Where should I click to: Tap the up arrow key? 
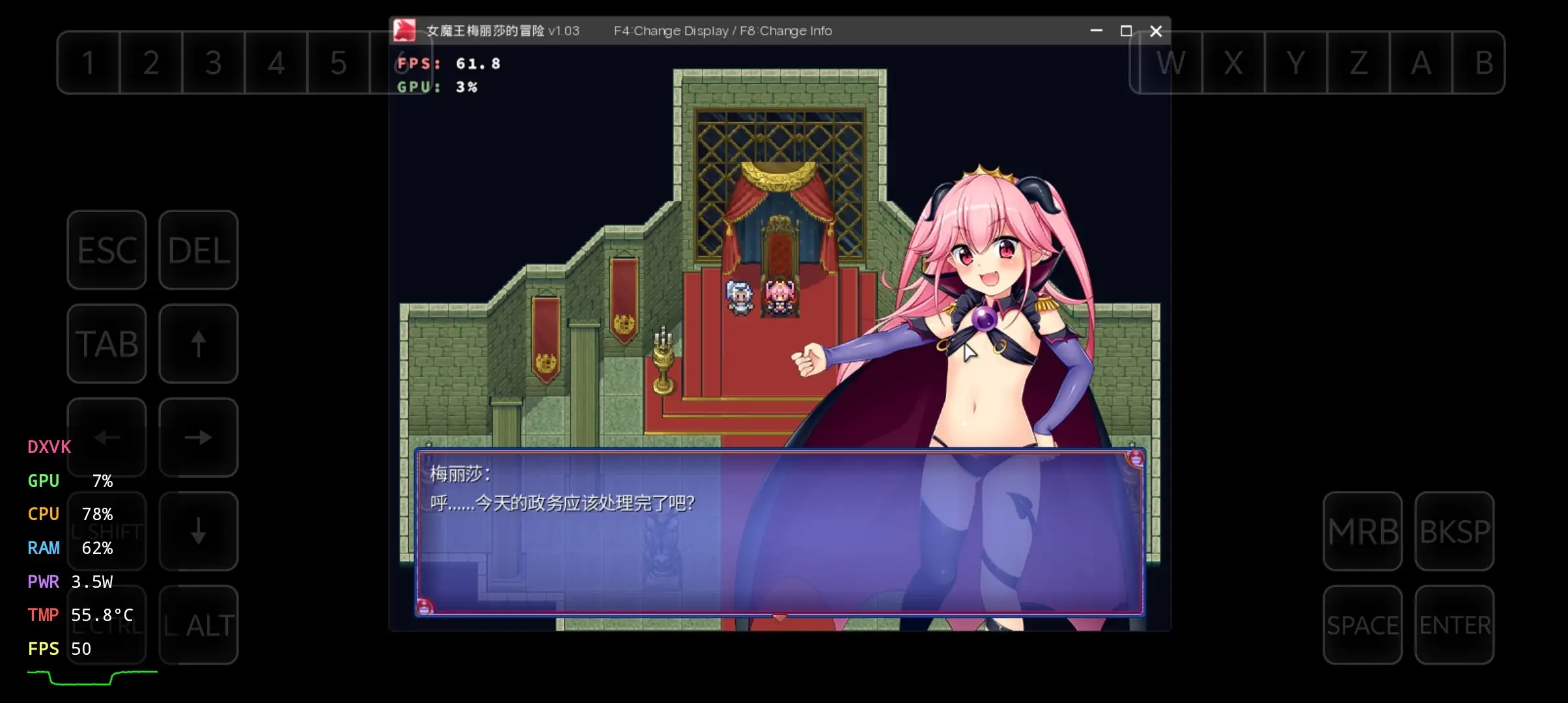coord(199,344)
